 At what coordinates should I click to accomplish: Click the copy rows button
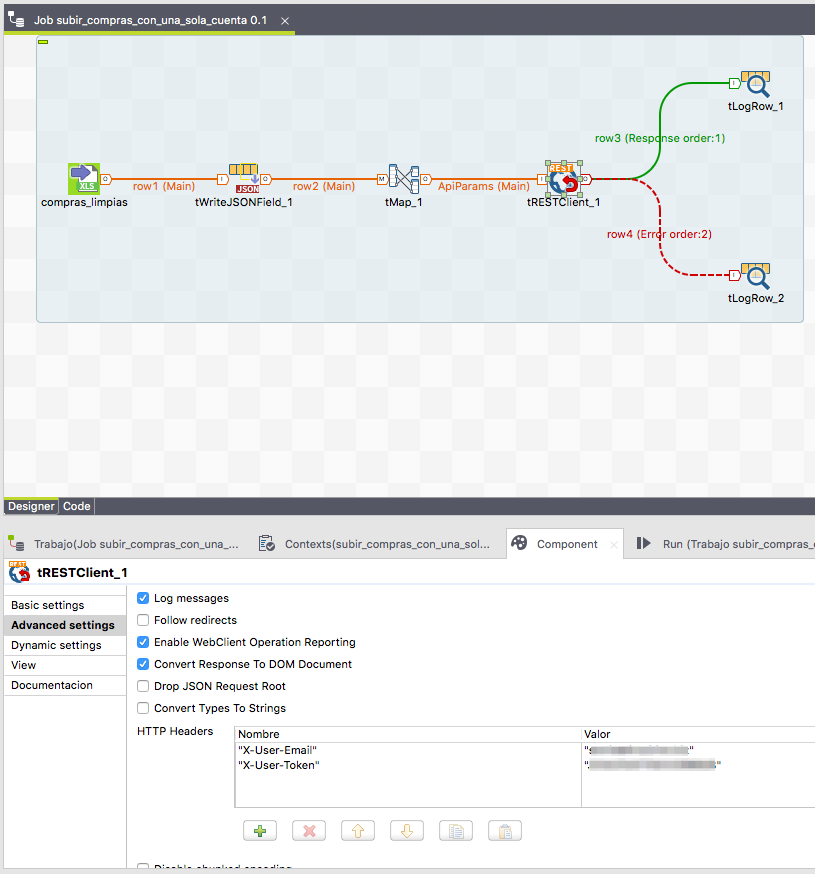point(456,831)
